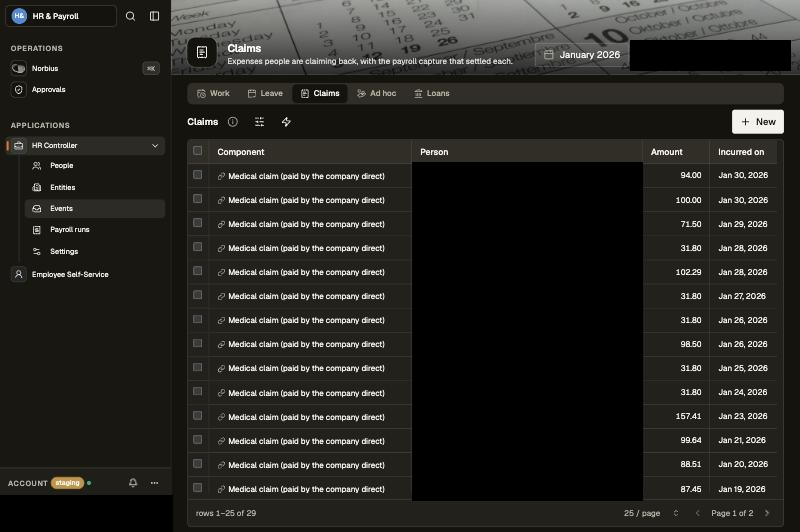
Task: Click link icon of the 102.29 claim
Action: [221, 272]
